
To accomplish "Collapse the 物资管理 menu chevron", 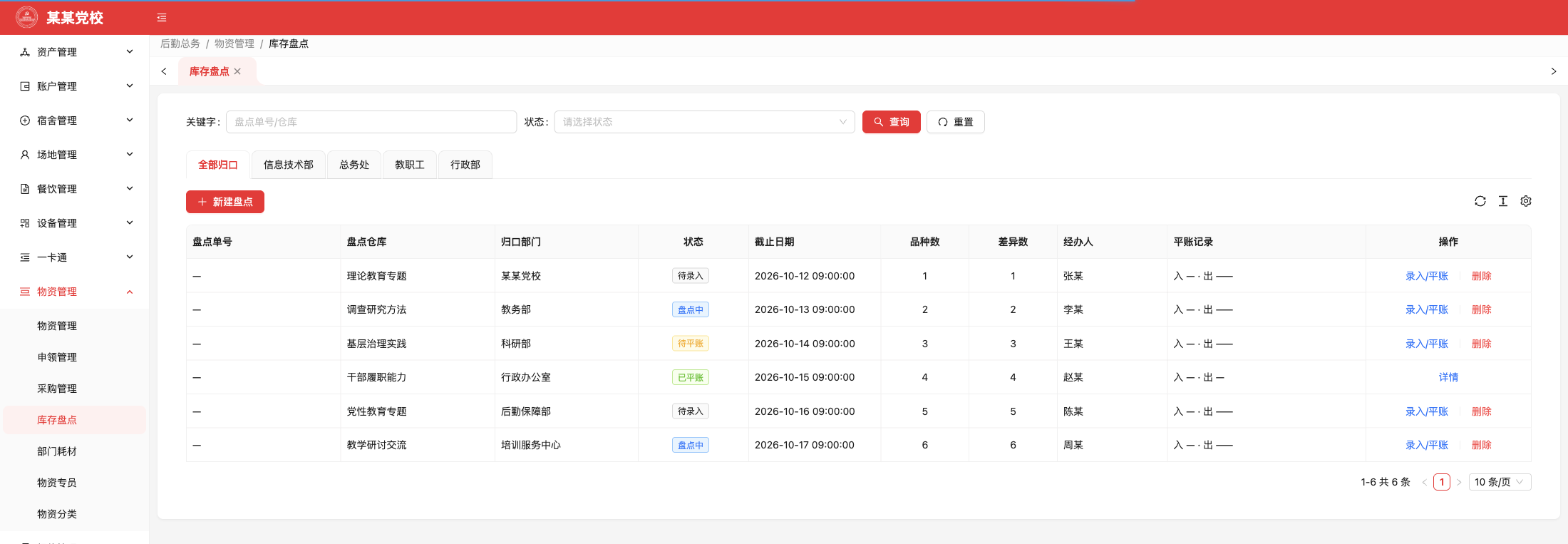I will coord(130,292).
